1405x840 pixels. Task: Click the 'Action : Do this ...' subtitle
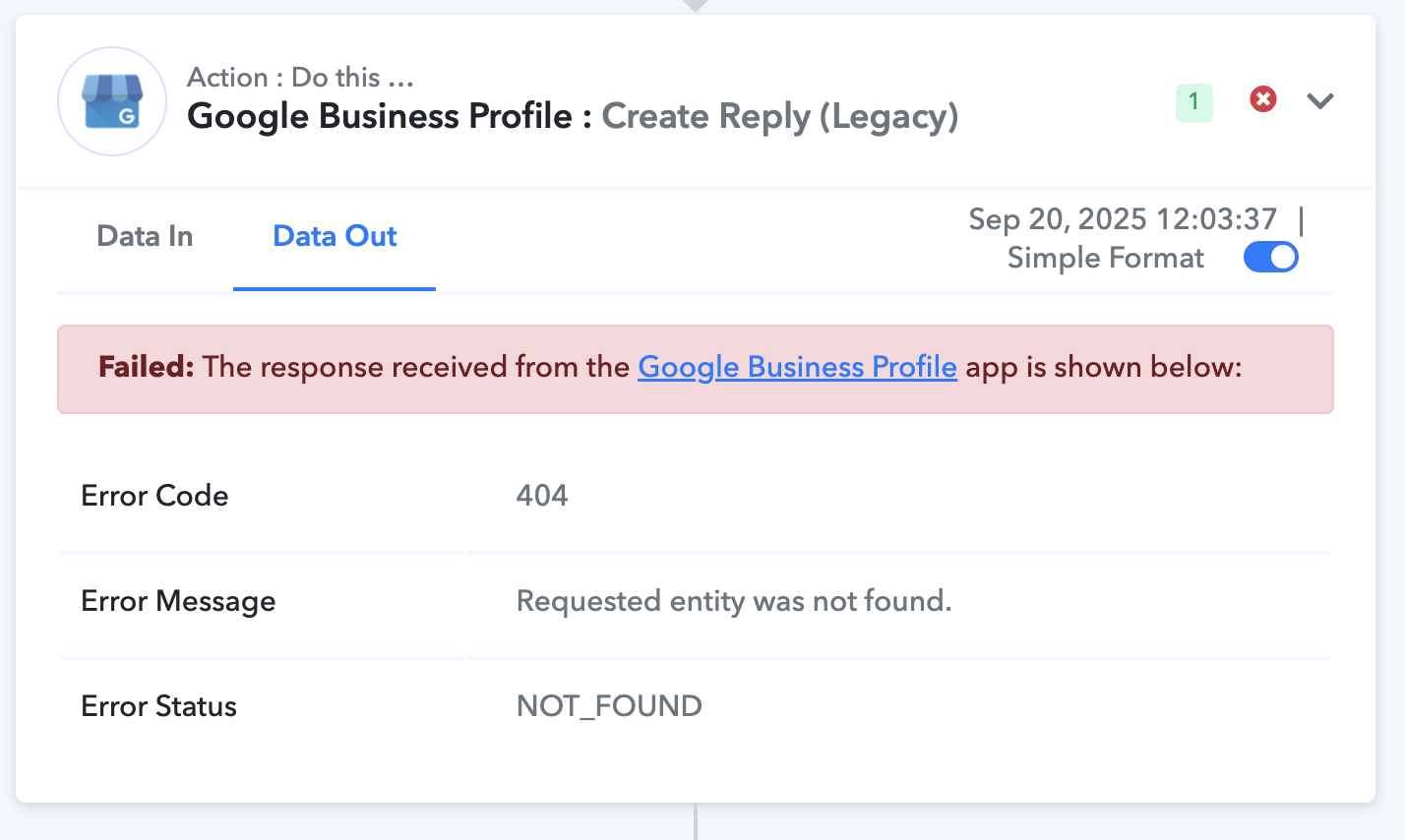coord(300,77)
